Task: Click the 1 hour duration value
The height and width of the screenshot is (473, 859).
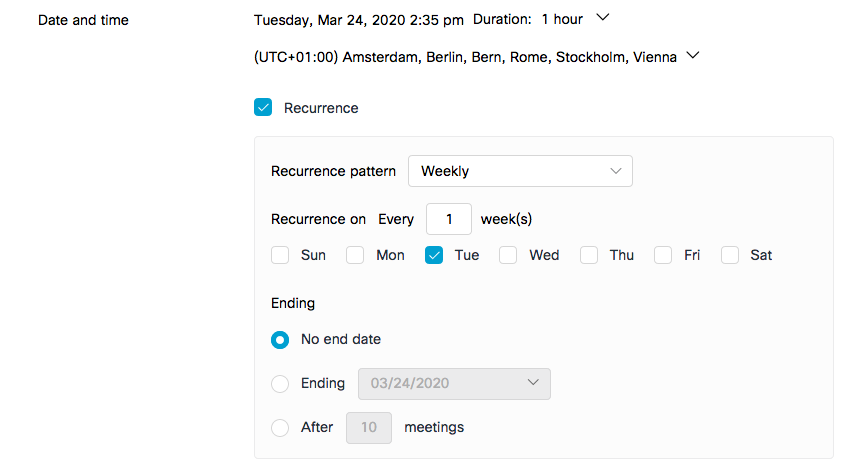Action: pyautogui.click(x=562, y=19)
